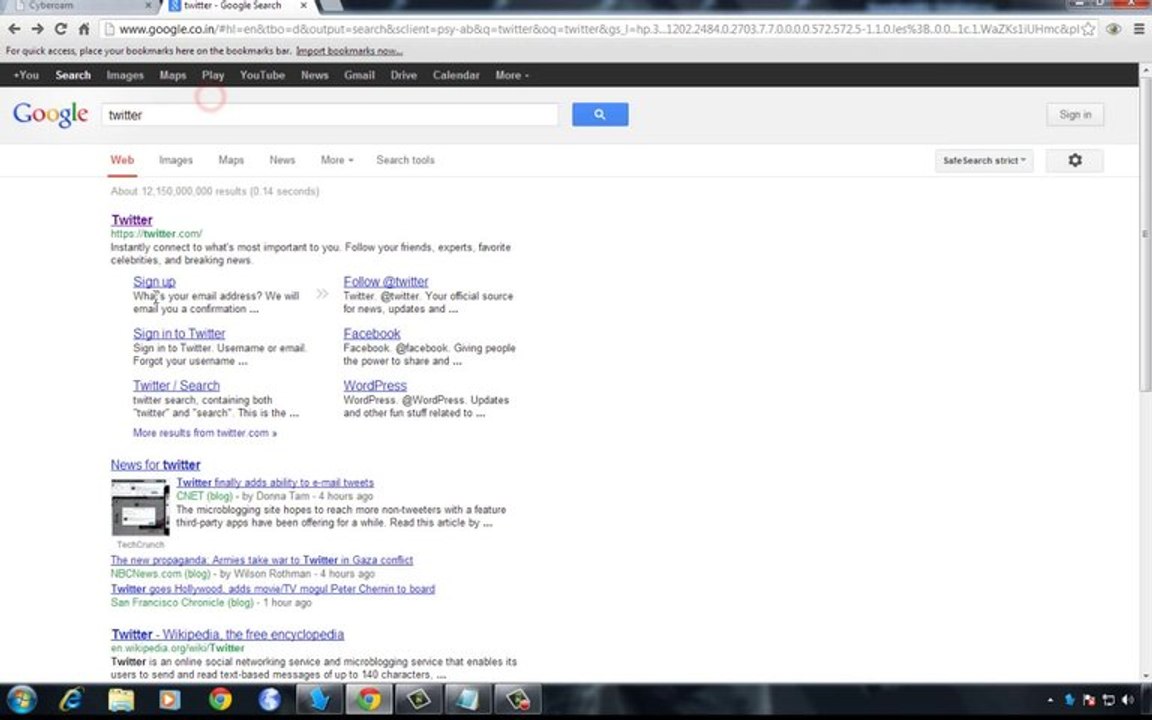Expand the double-arrow beside Sign up sitelink
The width and height of the screenshot is (1152, 720).
point(322,294)
